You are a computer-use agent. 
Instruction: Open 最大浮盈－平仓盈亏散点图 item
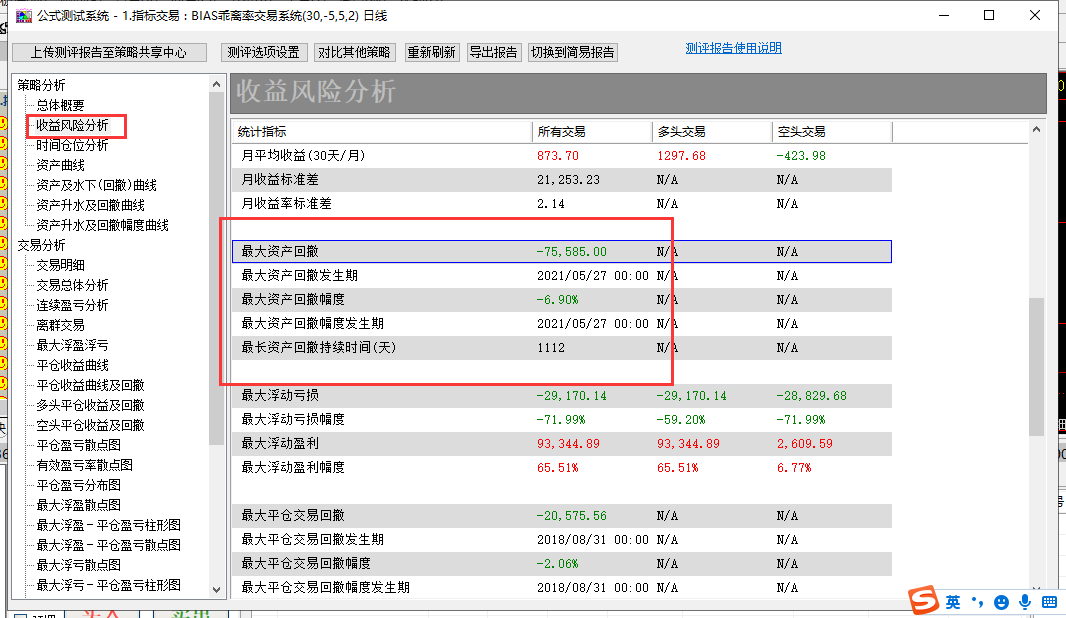tap(109, 545)
